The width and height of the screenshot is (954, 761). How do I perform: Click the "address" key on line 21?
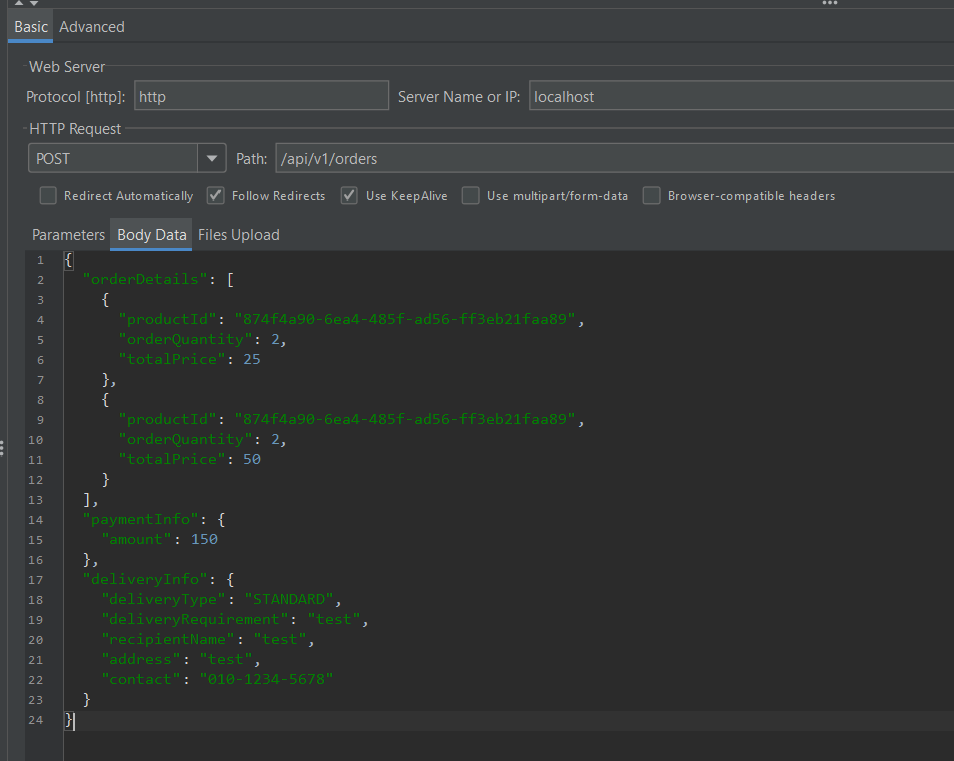(141, 659)
